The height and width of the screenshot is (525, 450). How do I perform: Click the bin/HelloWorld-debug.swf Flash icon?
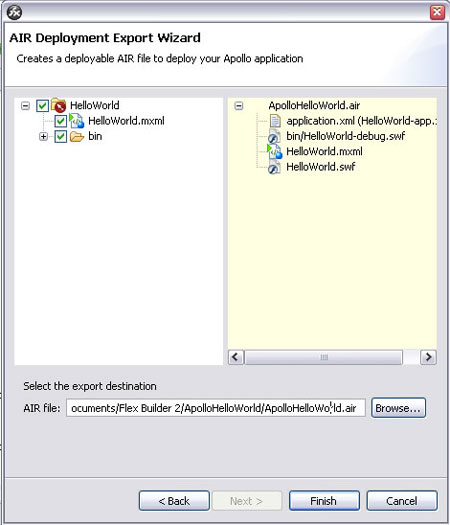click(x=274, y=136)
